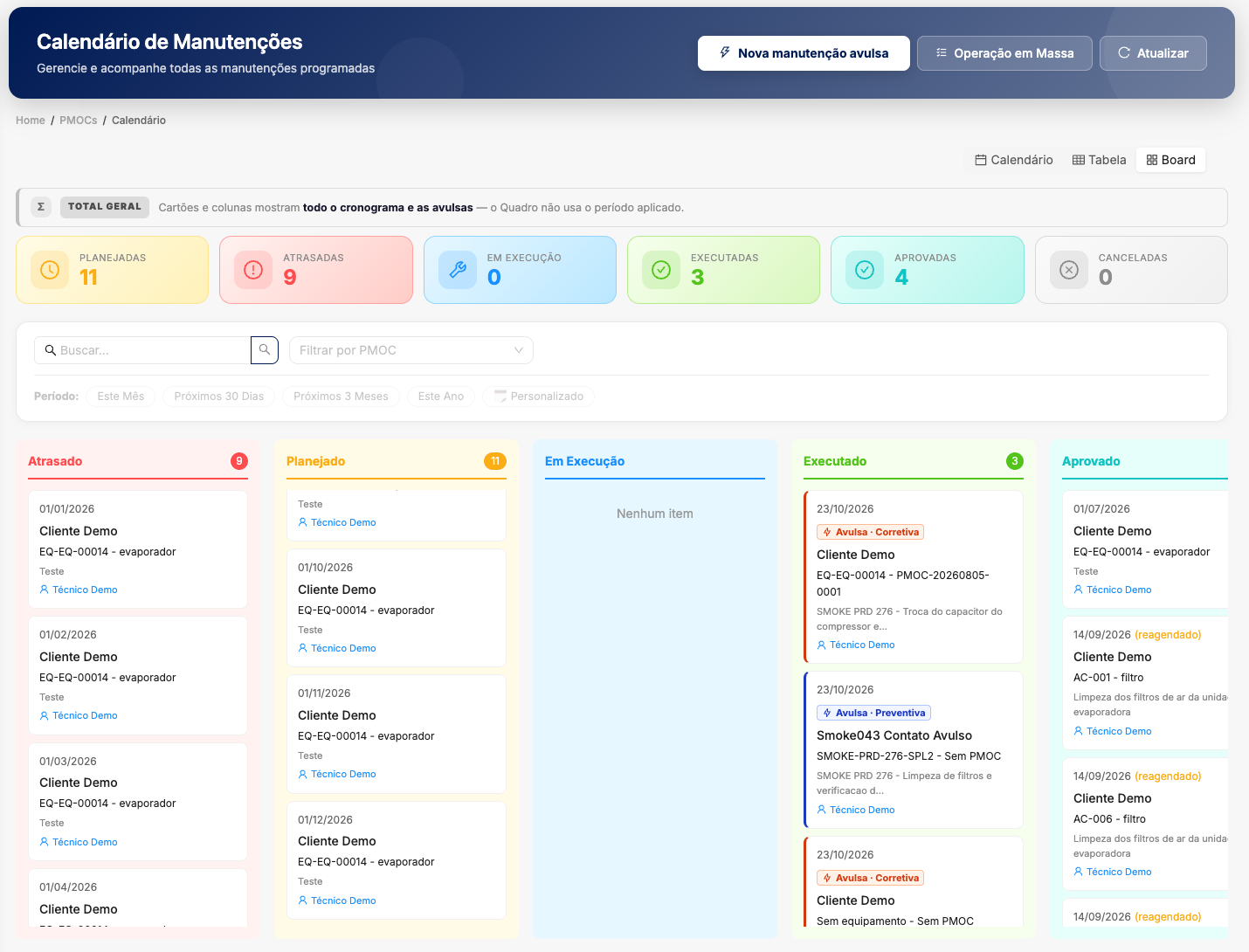1249x952 pixels.
Task: Click the Atrasado column header title
Action: pos(55,461)
